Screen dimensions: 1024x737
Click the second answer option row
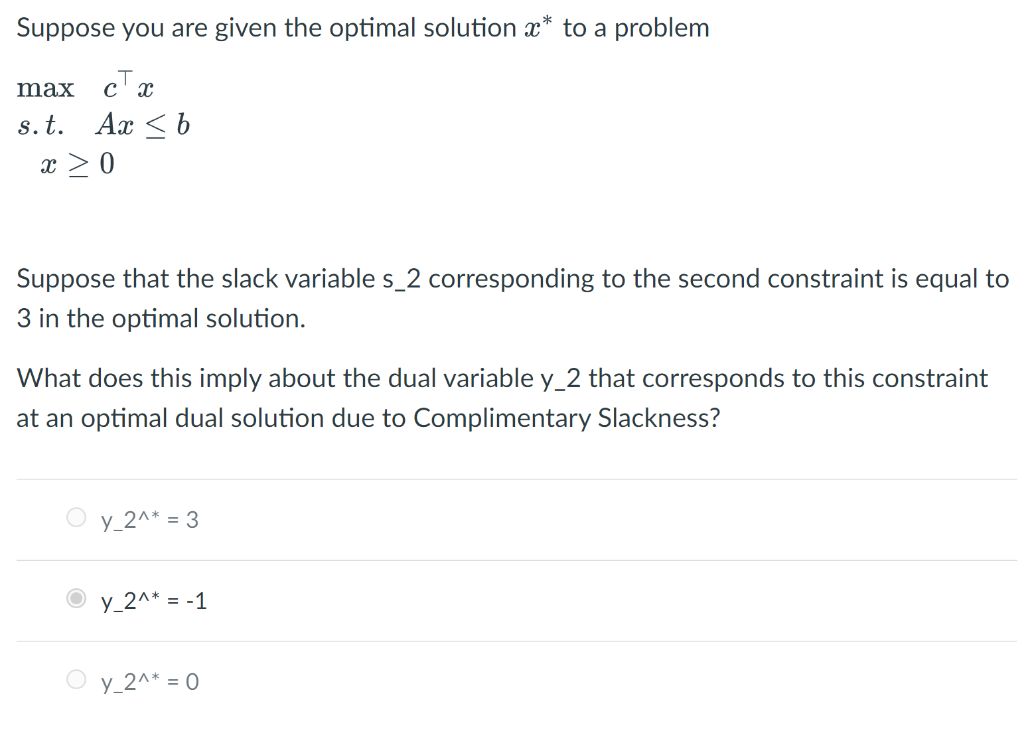[300, 600]
